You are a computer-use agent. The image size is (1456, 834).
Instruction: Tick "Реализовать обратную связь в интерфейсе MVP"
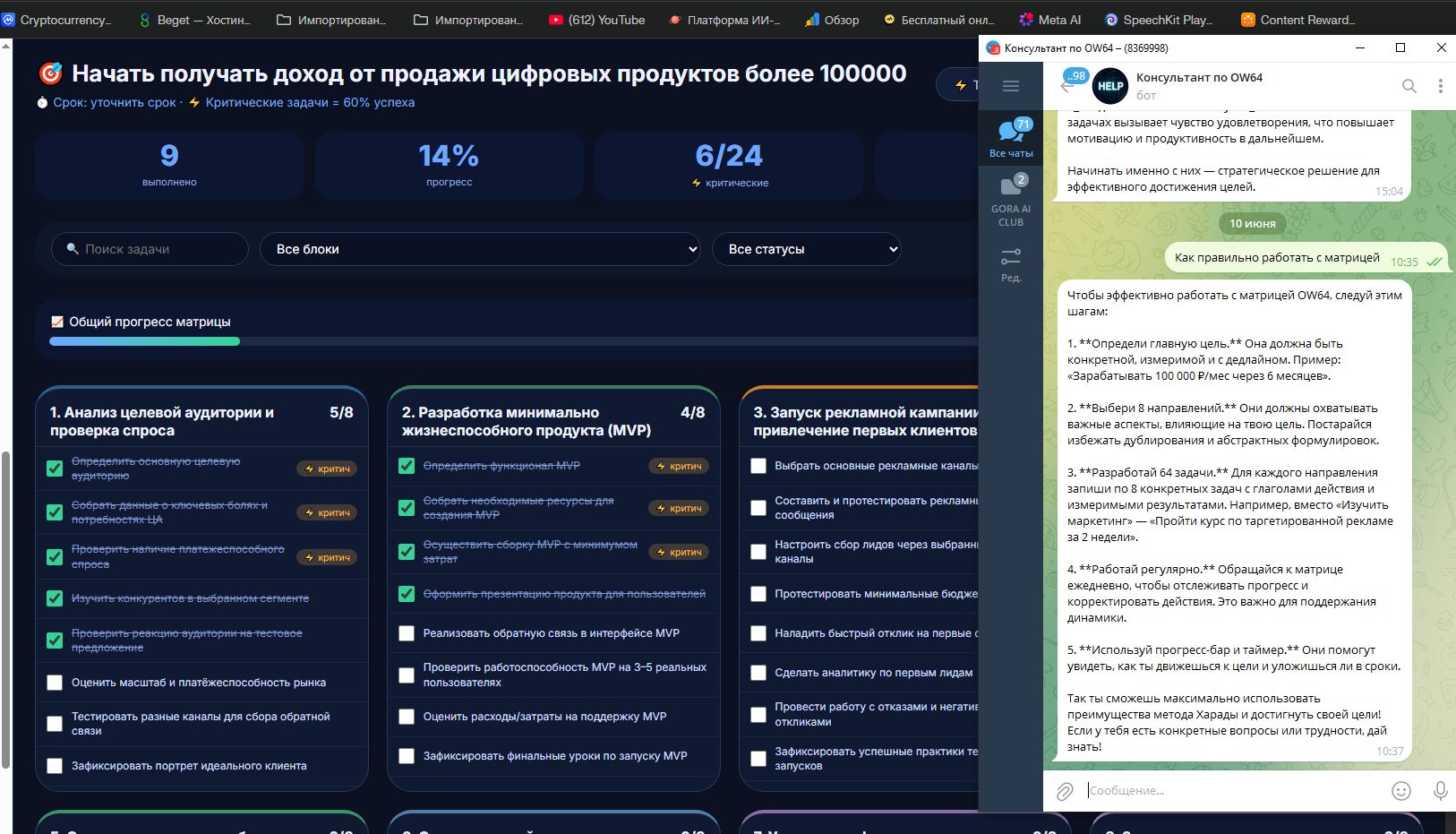click(407, 633)
